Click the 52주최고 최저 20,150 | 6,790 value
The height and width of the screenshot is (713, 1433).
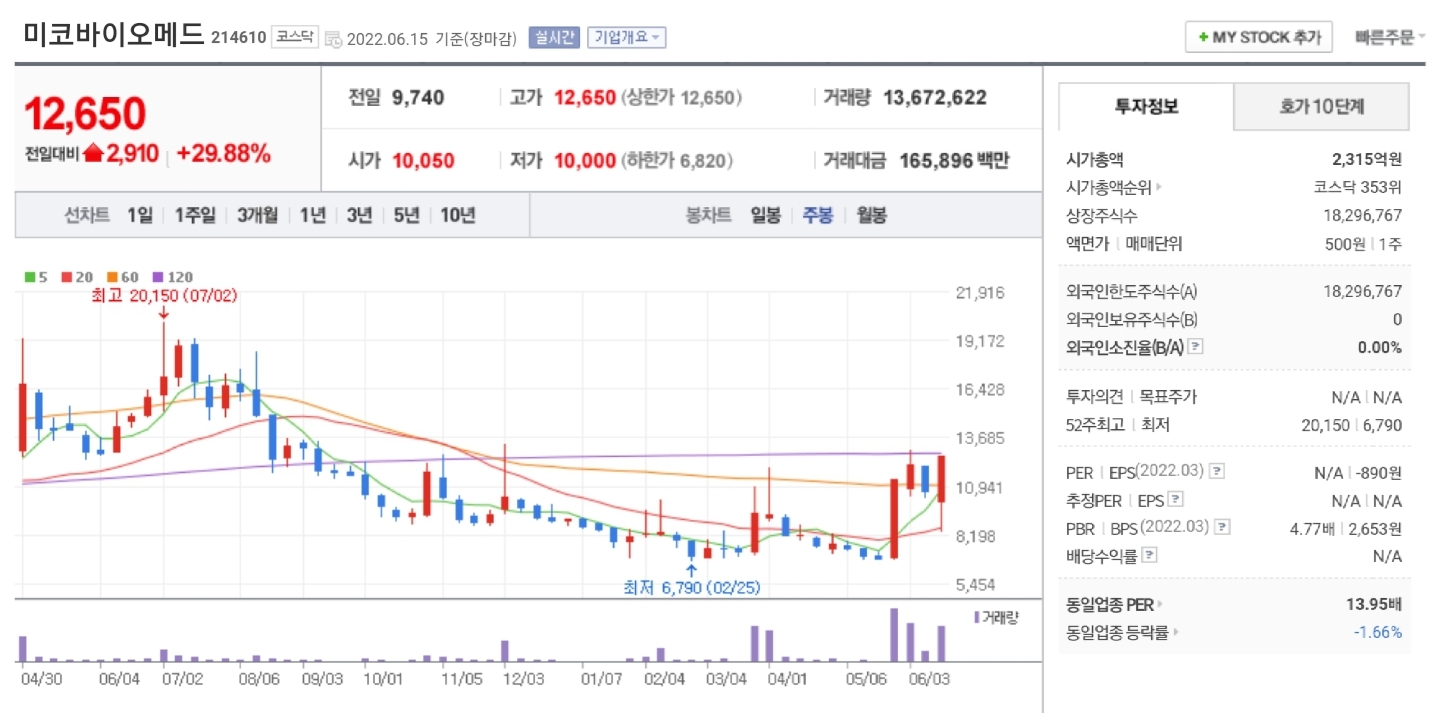[x=1351, y=425]
